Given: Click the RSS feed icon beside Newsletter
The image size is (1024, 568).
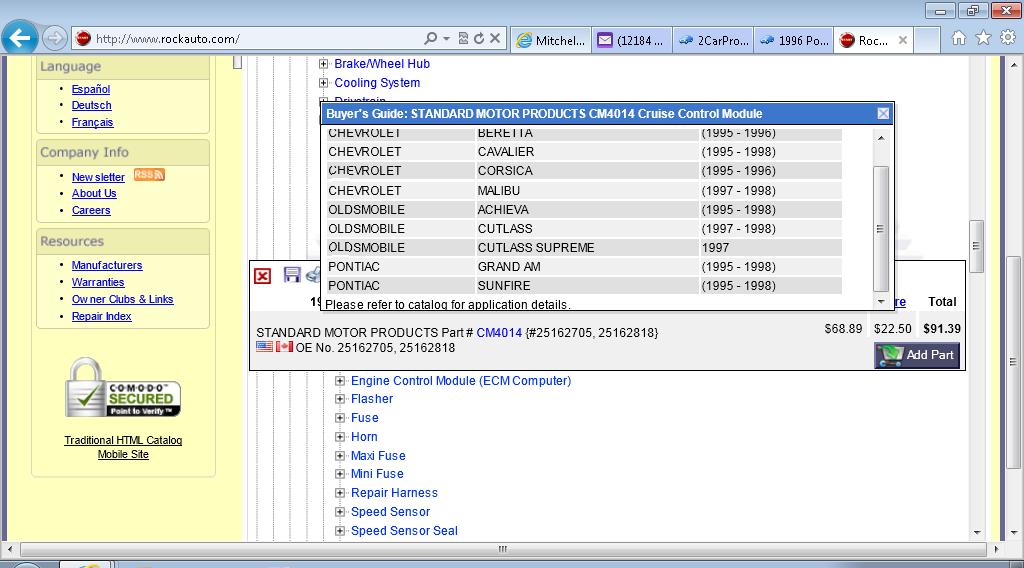Looking at the screenshot, I should [149, 175].
